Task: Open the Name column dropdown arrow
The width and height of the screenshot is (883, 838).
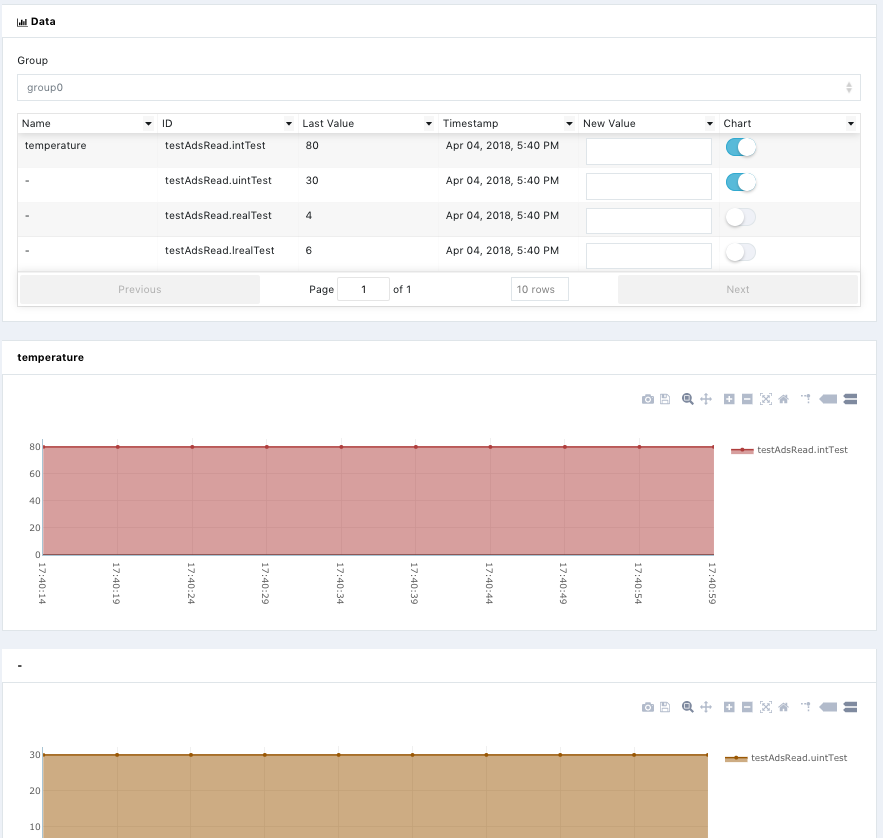Action: pyautogui.click(x=149, y=124)
